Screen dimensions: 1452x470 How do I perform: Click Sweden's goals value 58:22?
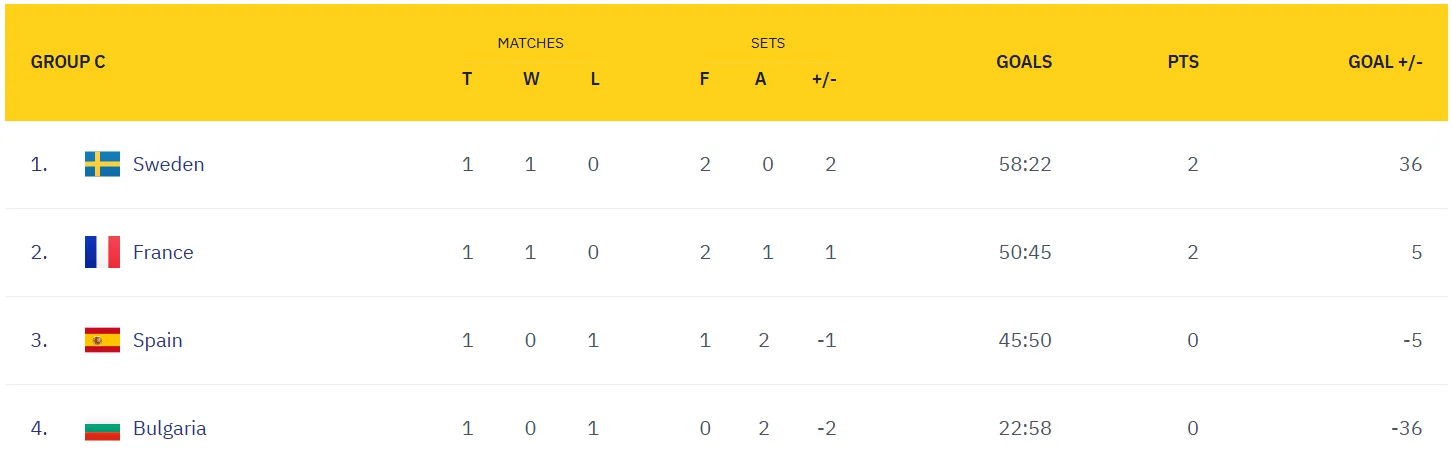point(1025,164)
